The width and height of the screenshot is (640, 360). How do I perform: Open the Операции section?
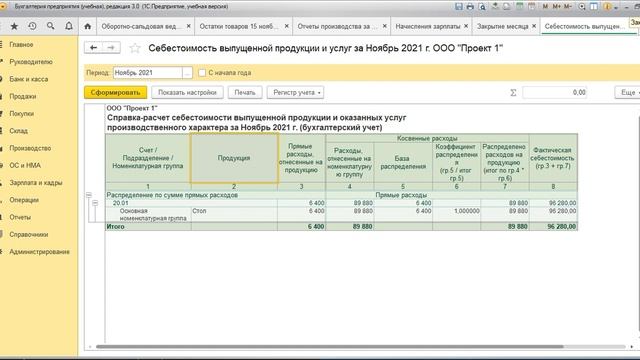pos(24,200)
